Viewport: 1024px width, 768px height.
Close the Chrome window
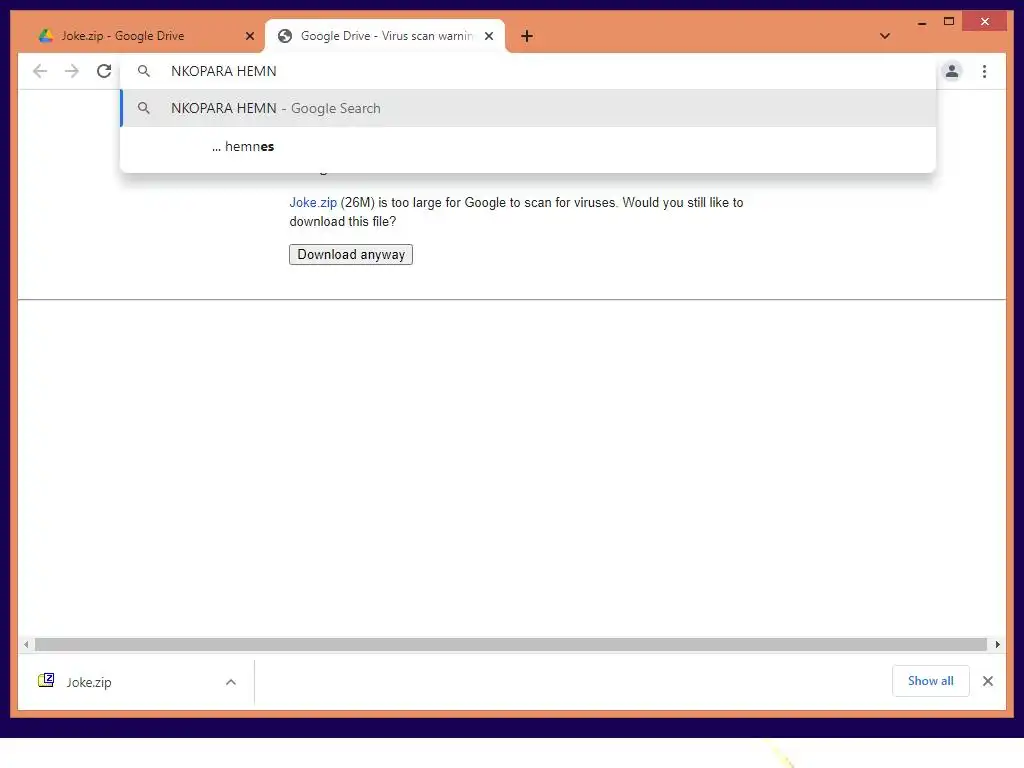(x=985, y=22)
